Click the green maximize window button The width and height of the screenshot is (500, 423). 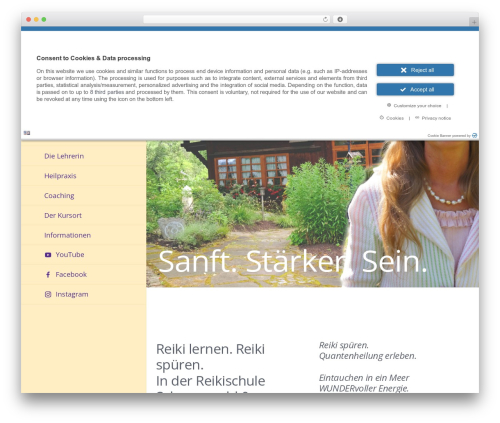(x=44, y=19)
